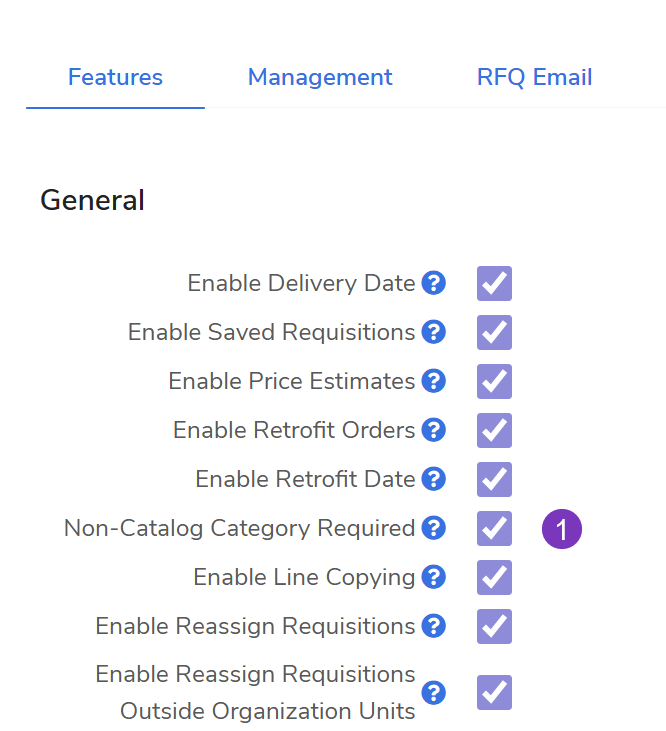Select the Features tab
This screenshot has width=666, height=731.
coord(115,77)
